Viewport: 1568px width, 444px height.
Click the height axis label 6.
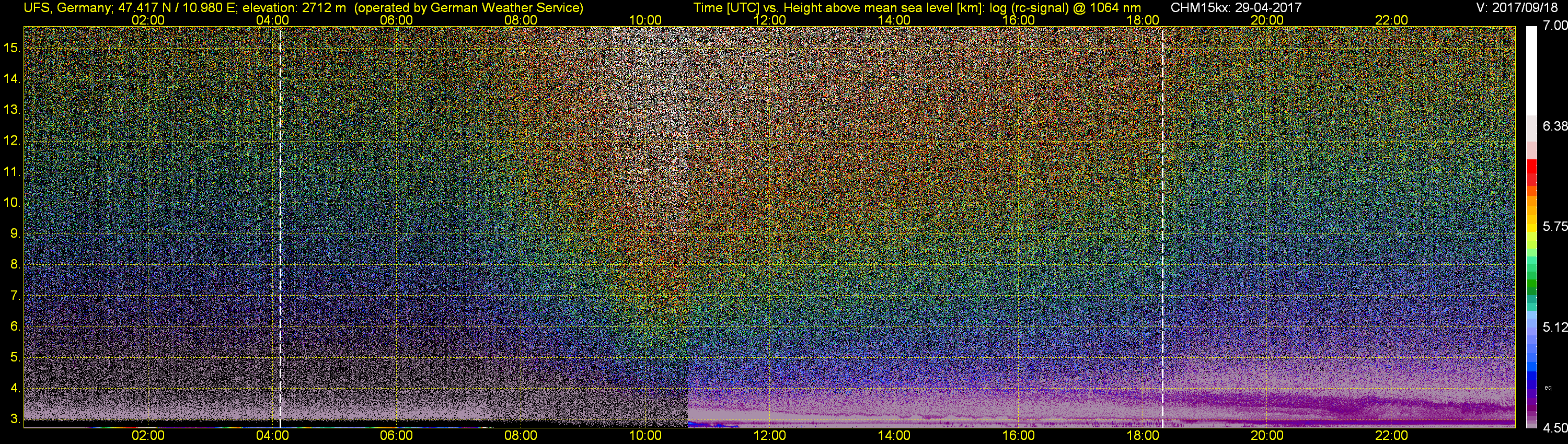(x=15, y=326)
